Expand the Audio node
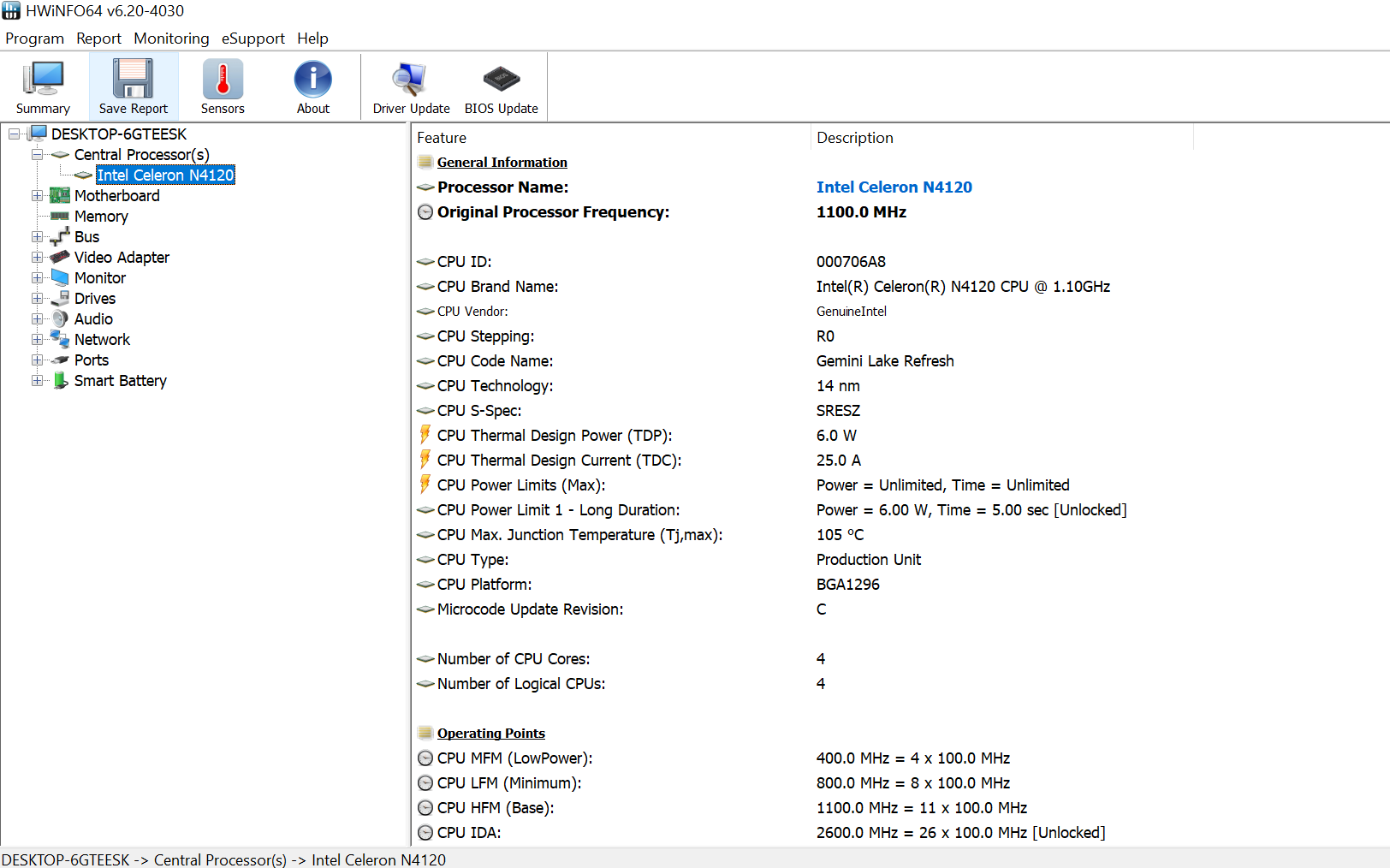This screenshot has width=1390, height=868. tap(37, 318)
